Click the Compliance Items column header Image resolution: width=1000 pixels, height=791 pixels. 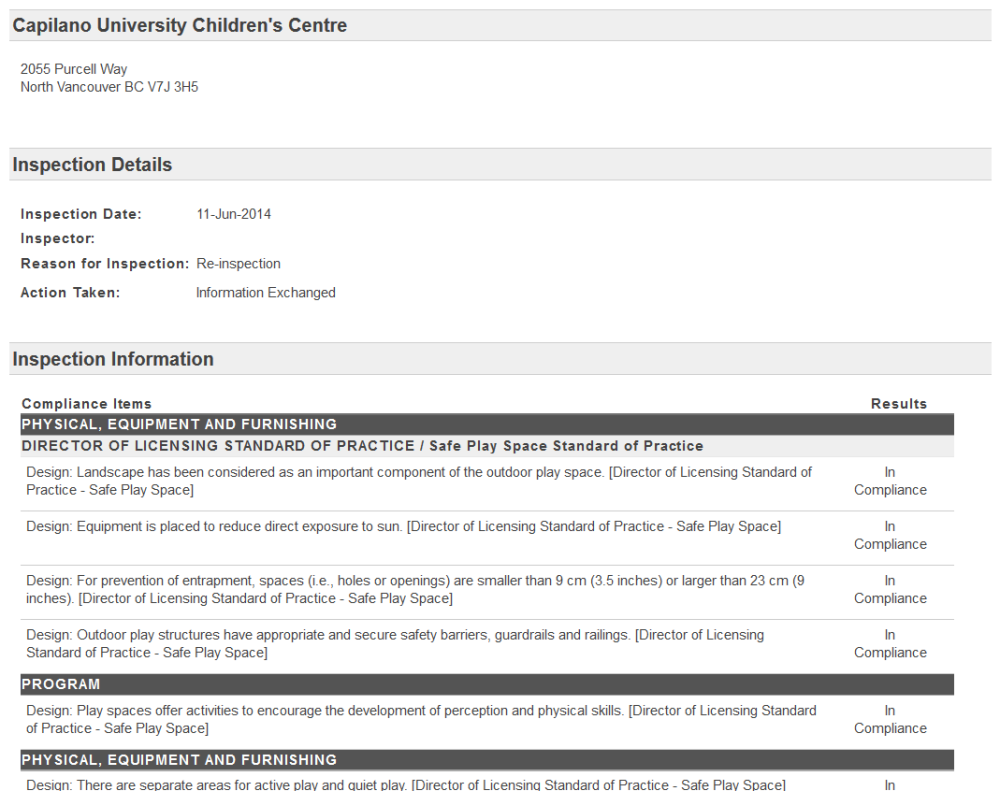coord(87,404)
